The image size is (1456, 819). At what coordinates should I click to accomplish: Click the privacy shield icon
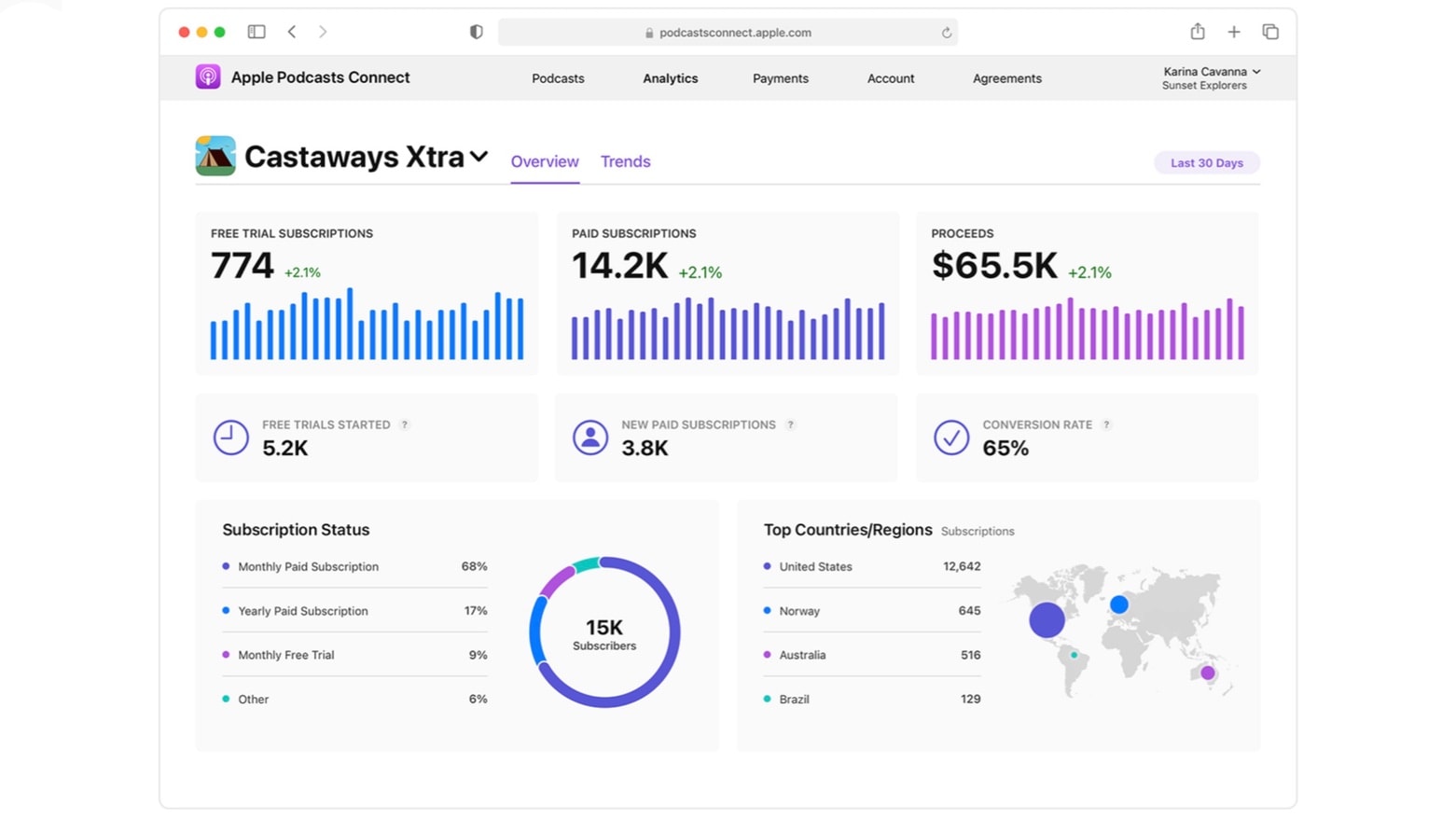pos(477,32)
